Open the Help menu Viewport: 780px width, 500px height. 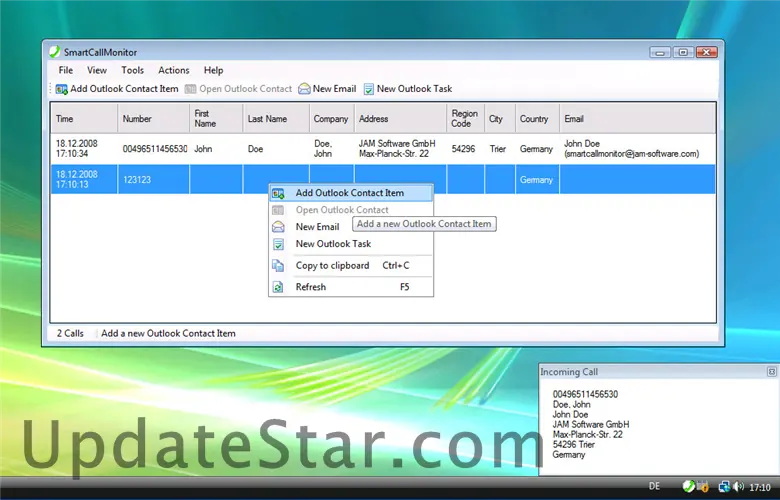pos(213,70)
